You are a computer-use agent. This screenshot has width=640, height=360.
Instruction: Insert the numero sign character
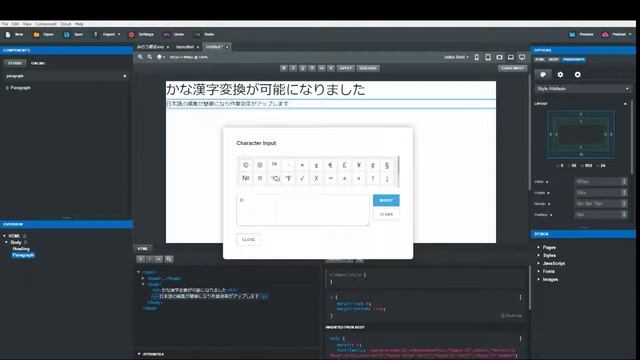pos(246,178)
